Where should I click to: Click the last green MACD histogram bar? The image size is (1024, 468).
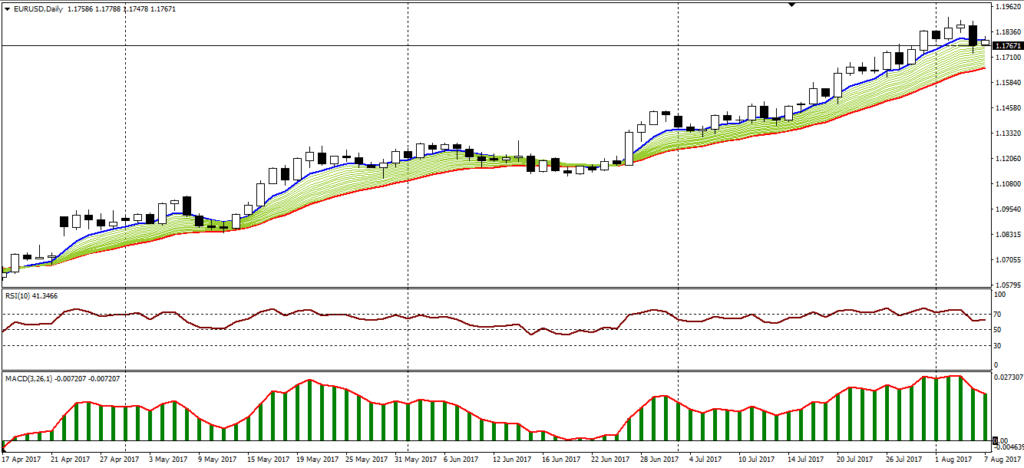(985, 418)
